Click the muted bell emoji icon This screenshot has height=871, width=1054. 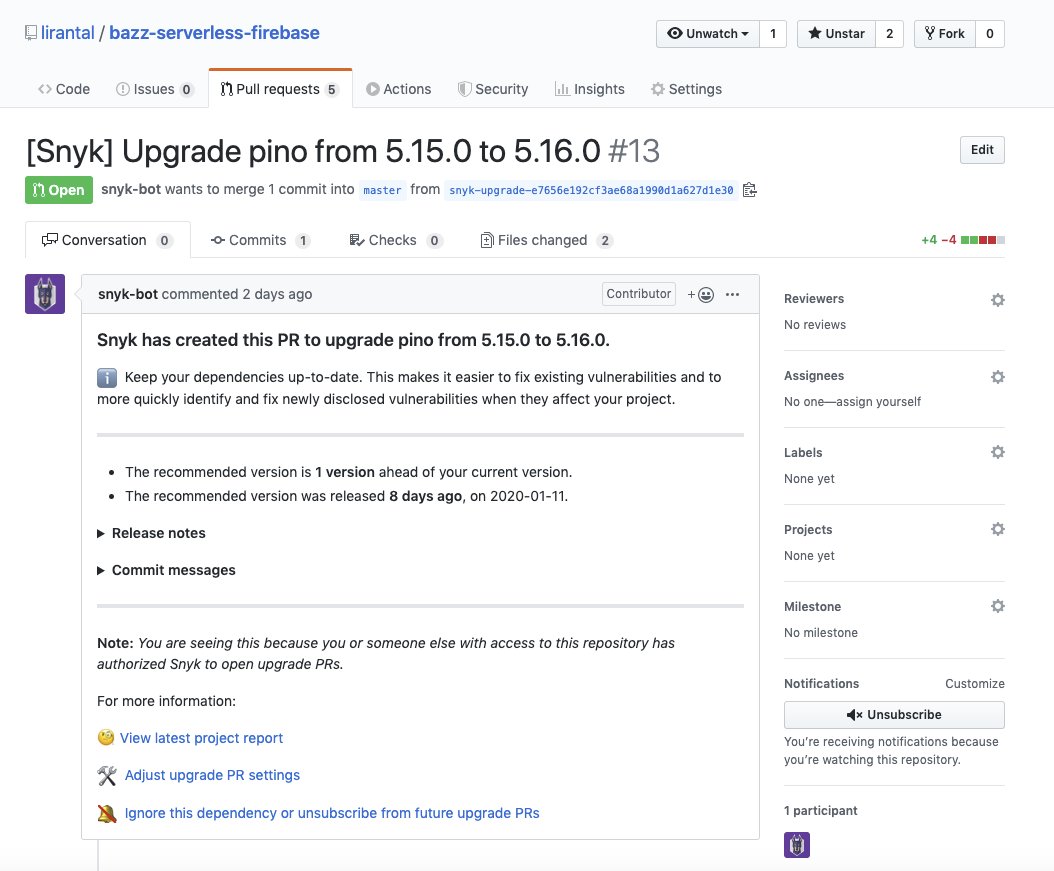click(x=107, y=813)
